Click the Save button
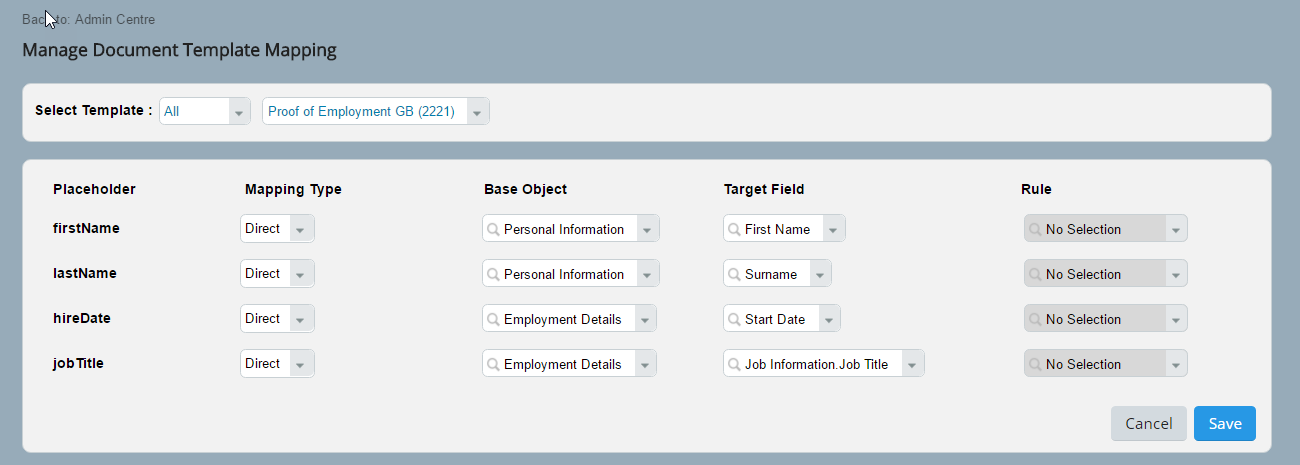This screenshot has height=465, width=1300. 1225,423
